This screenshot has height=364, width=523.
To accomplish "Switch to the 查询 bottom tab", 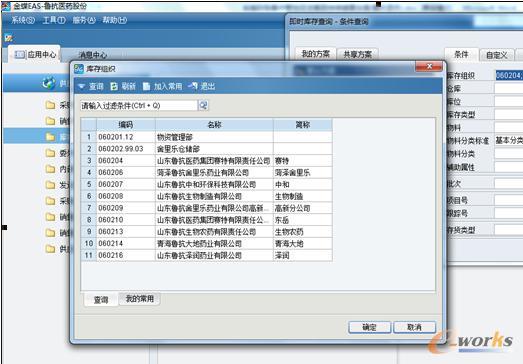I will click(x=101, y=300).
